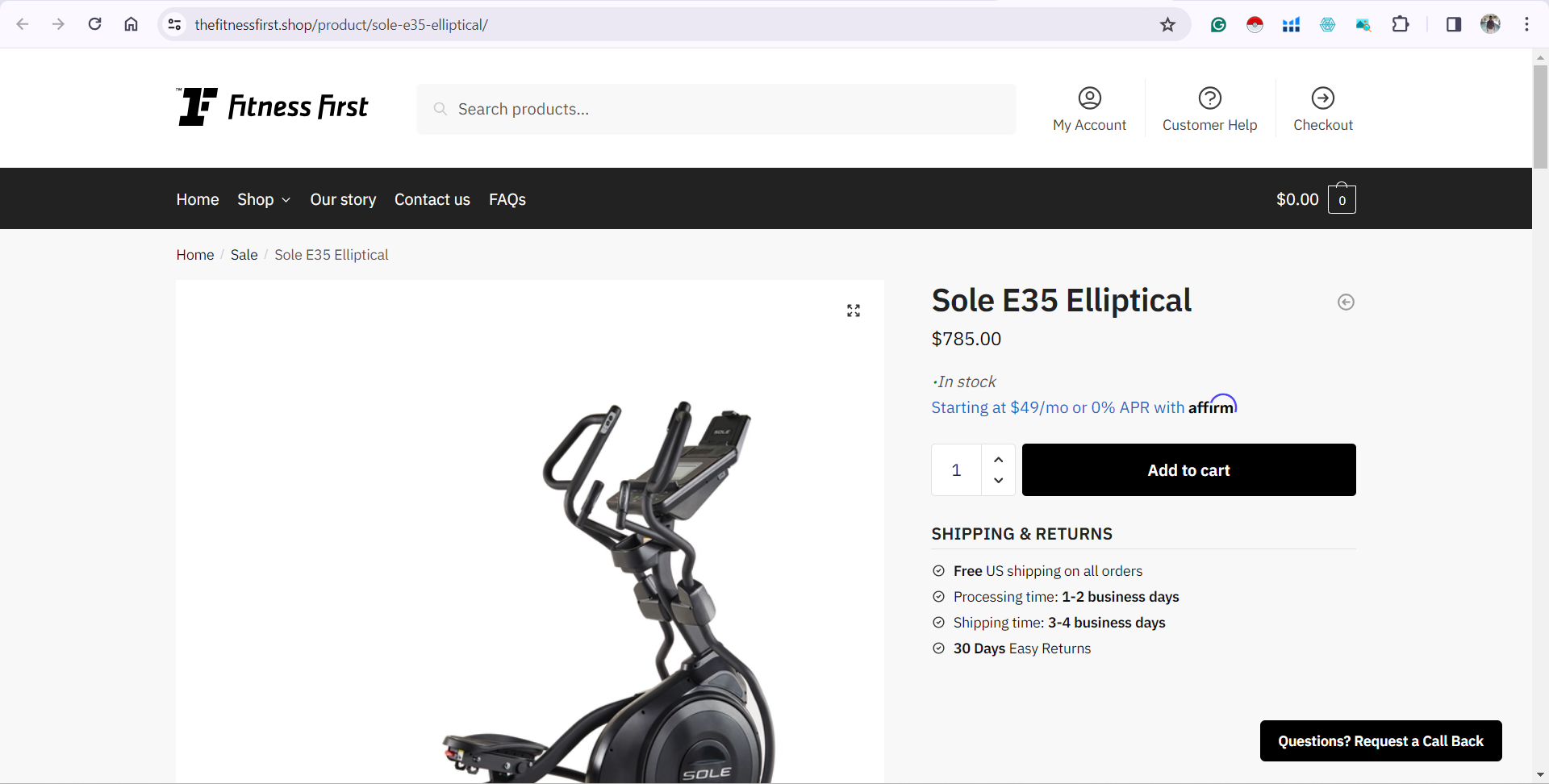Click the My Account user icon

tap(1089, 98)
